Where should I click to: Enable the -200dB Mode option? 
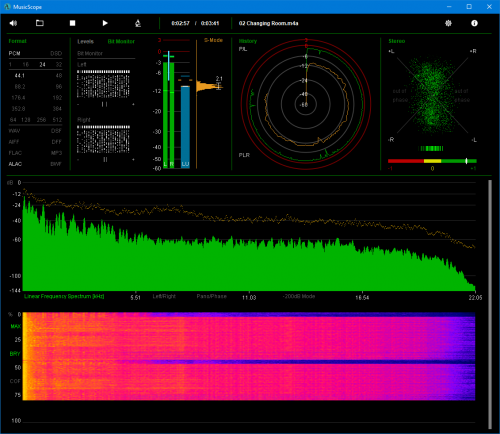click(x=299, y=296)
